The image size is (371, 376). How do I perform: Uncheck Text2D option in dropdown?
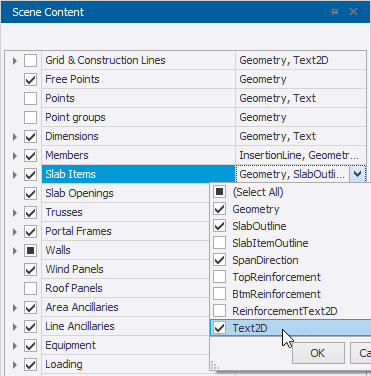pyautogui.click(x=219, y=328)
